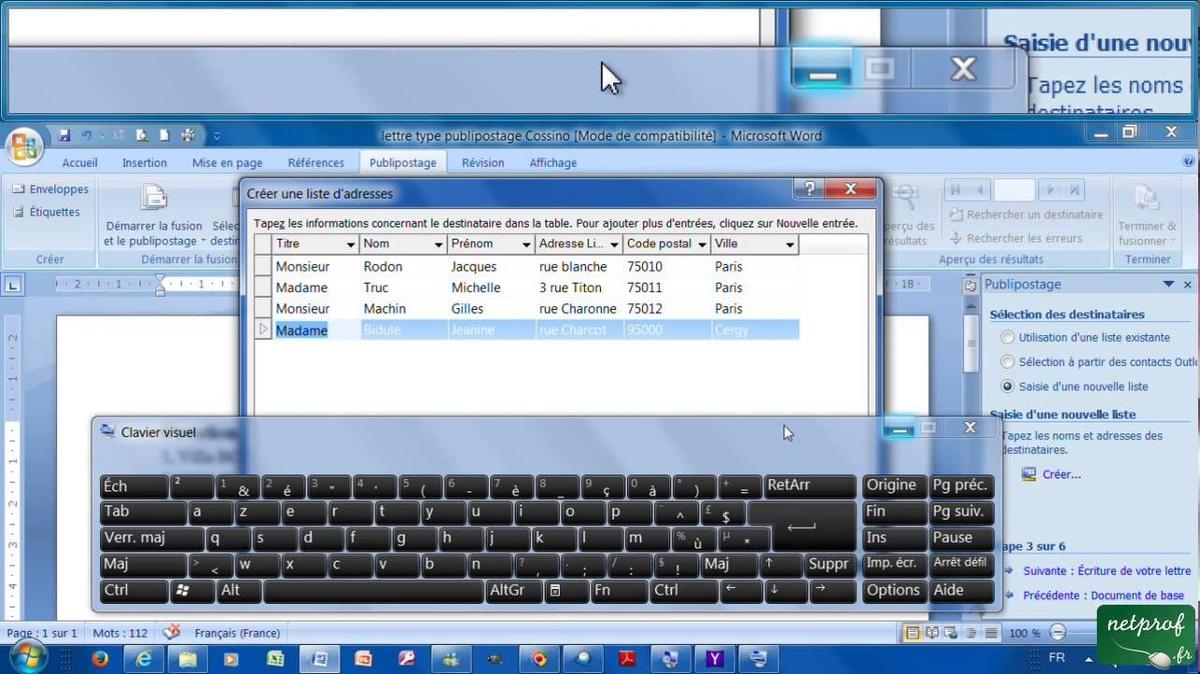Click Rechercher les erreurs command
Screen dimensions: 1200x674
[x=1015, y=239]
